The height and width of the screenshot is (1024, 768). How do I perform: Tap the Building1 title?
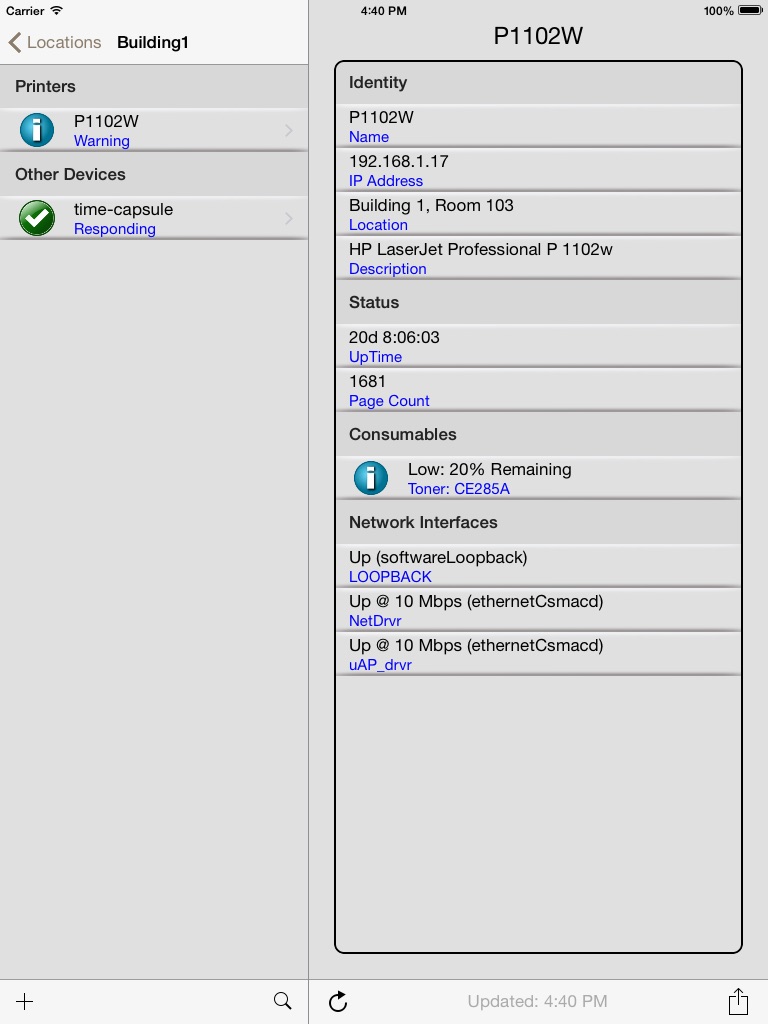[x=153, y=42]
